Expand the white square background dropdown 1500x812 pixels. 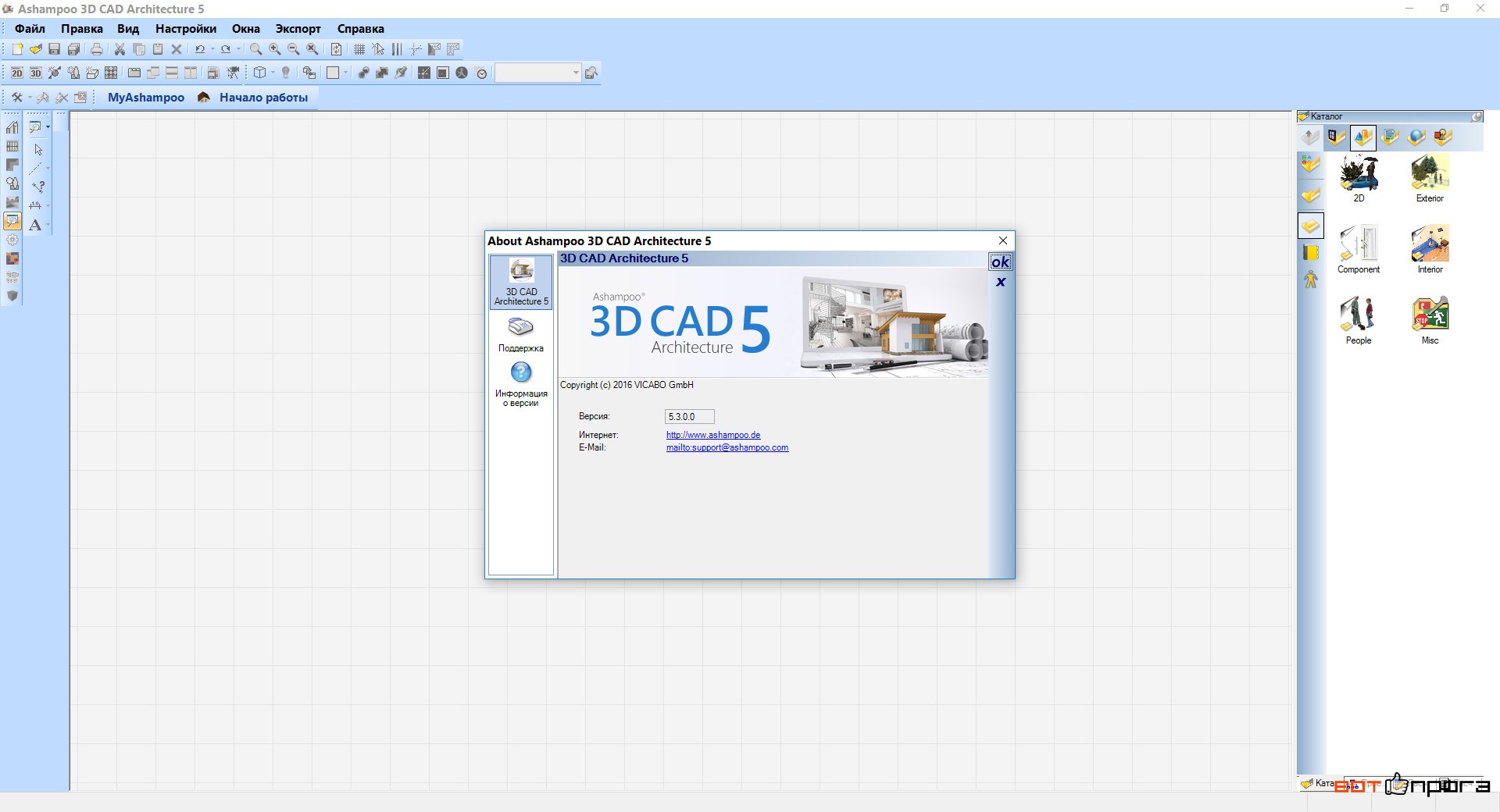click(345, 73)
